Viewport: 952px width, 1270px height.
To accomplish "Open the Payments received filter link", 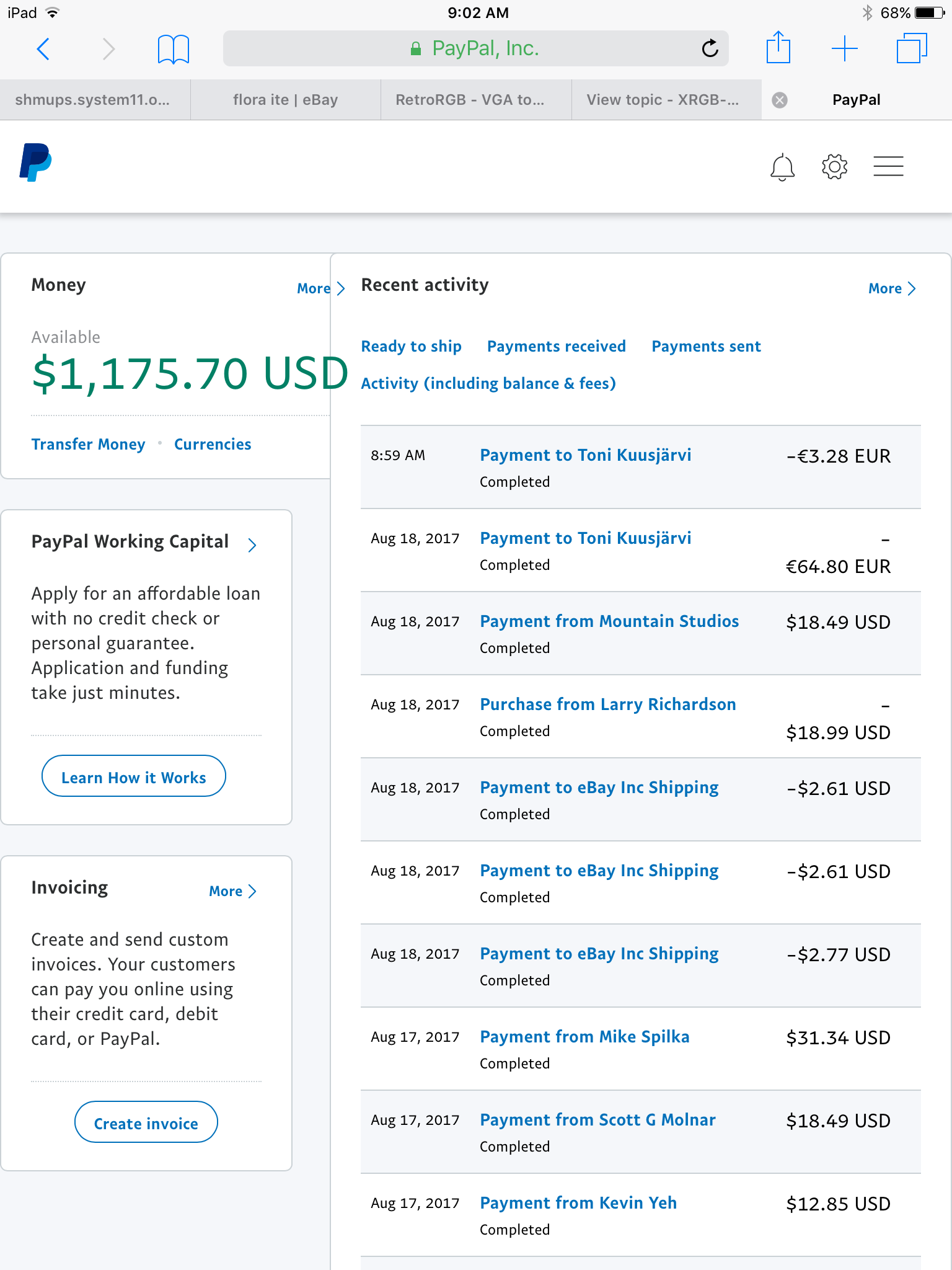I will pyautogui.click(x=557, y=346).
